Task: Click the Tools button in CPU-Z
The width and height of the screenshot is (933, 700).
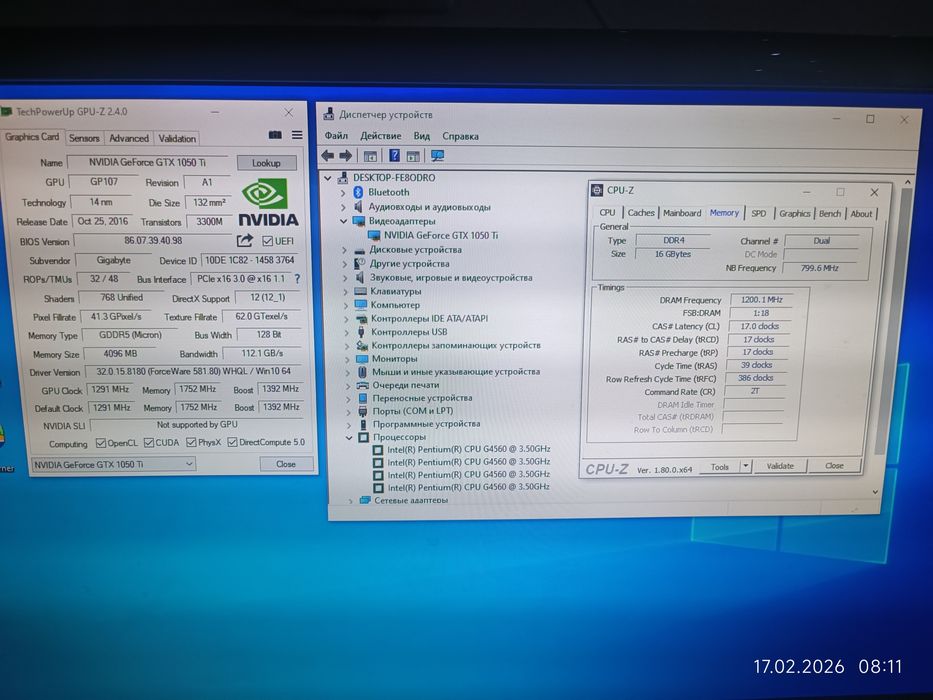Action: pyautogui.click(x=720, y=467)
